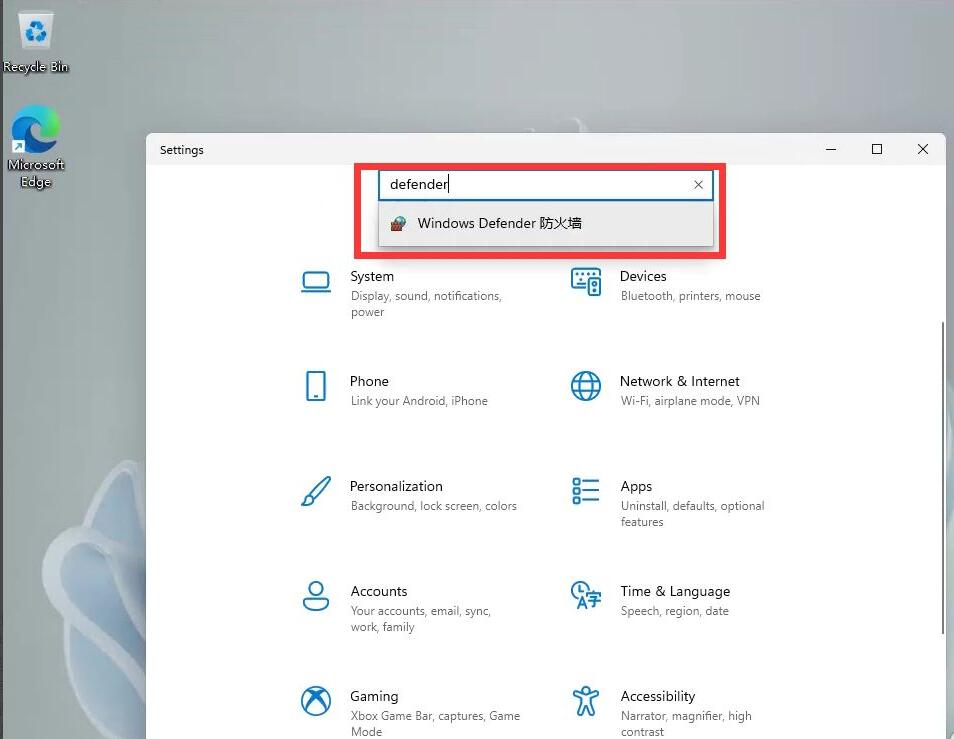
Task: Maximize the Settings window
Action: tap(877, 149)
